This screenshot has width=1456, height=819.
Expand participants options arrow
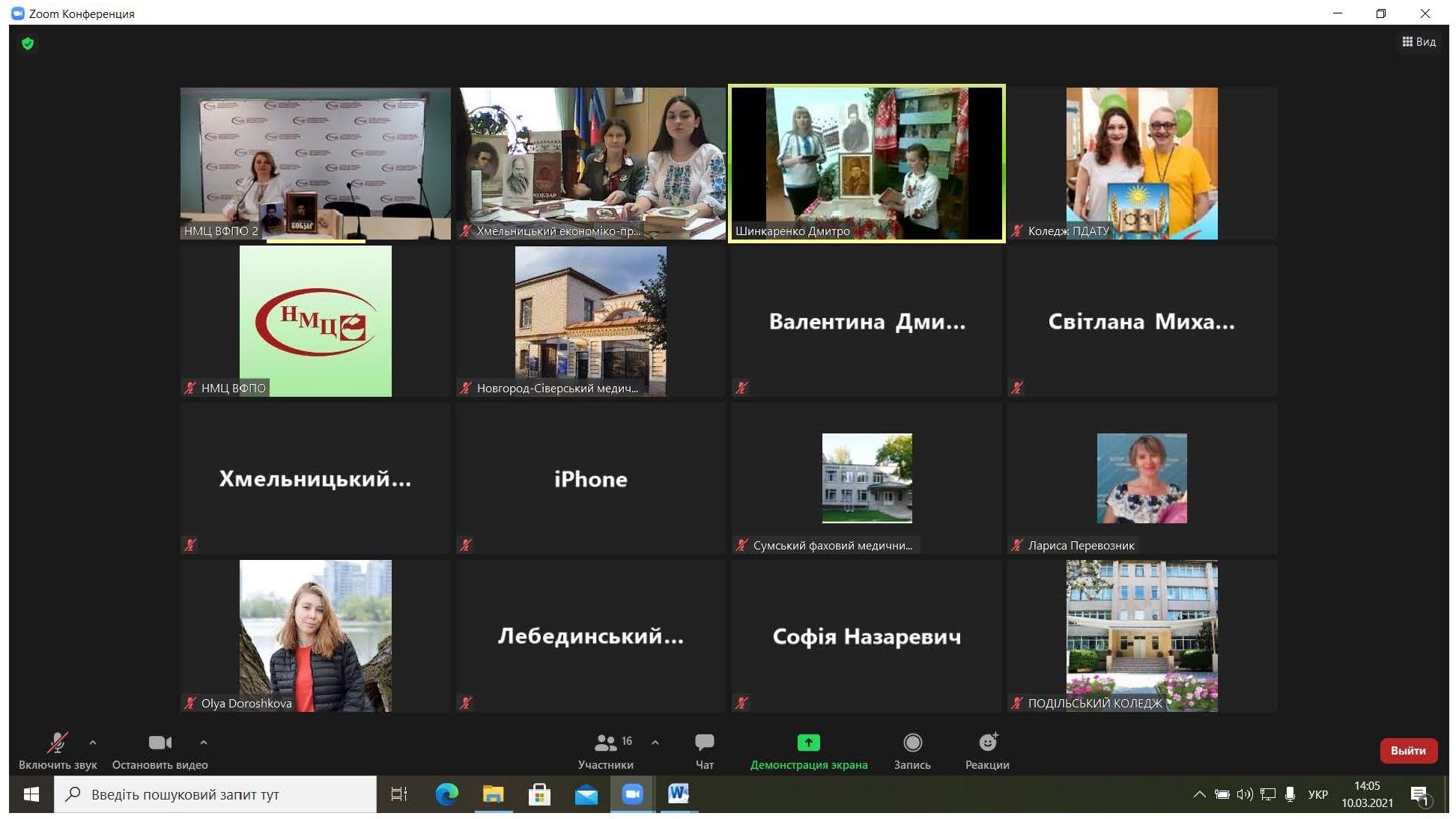click(655, 743)
